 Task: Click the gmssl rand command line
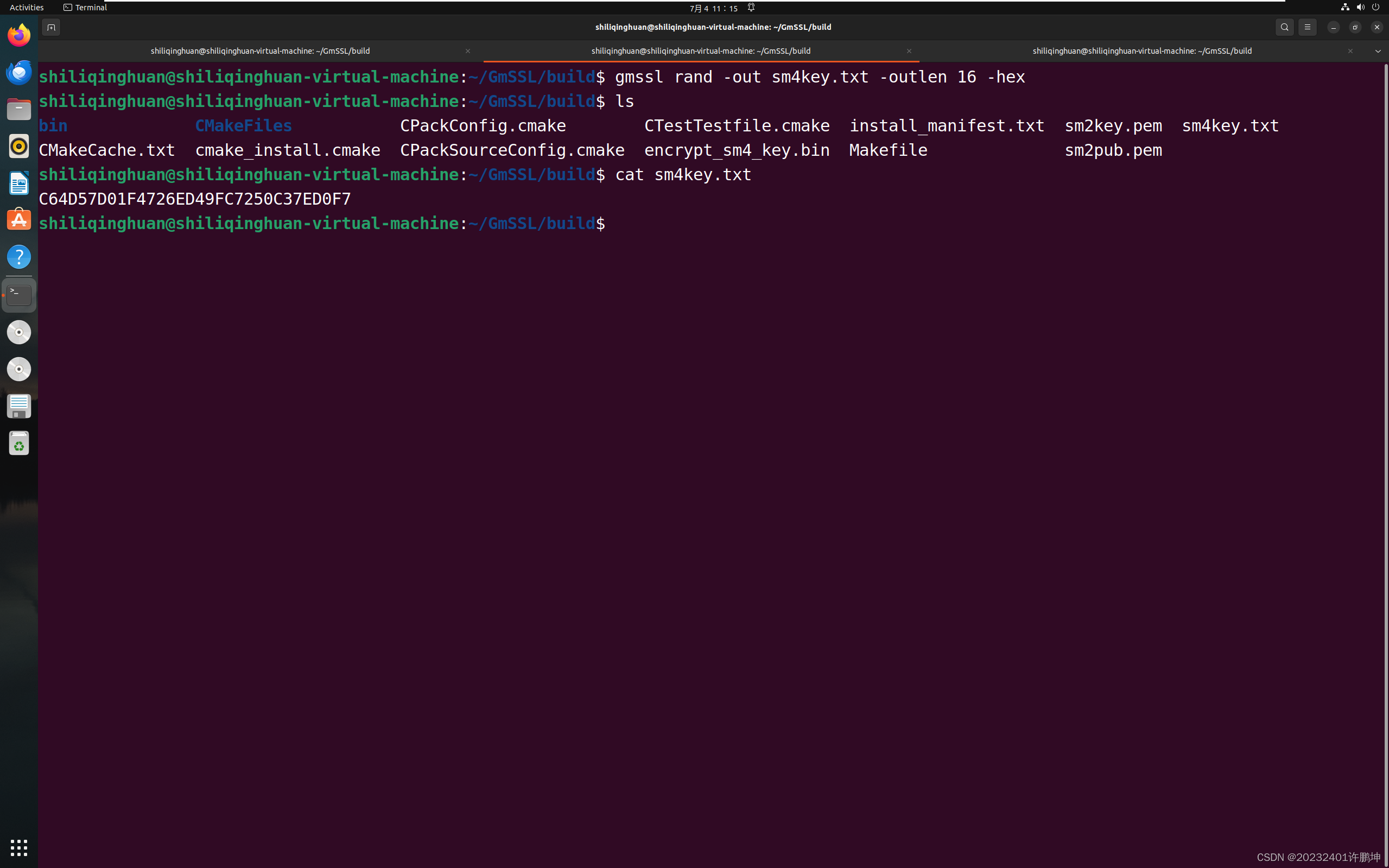(x=820, y=77)
